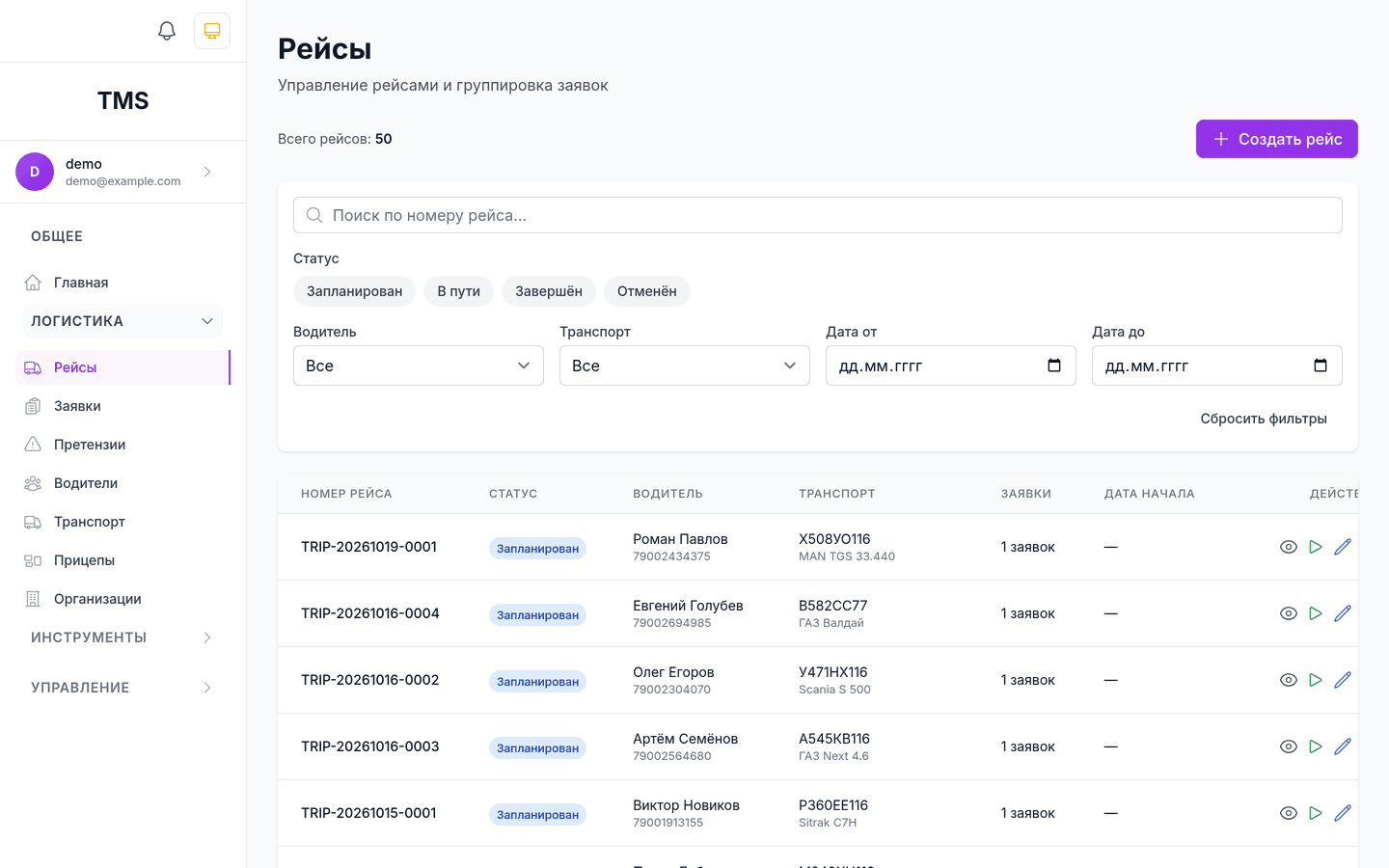The width and height of the screenshot is (1389, 868).
Task: Click the Дата от date field
Action: 951,366
